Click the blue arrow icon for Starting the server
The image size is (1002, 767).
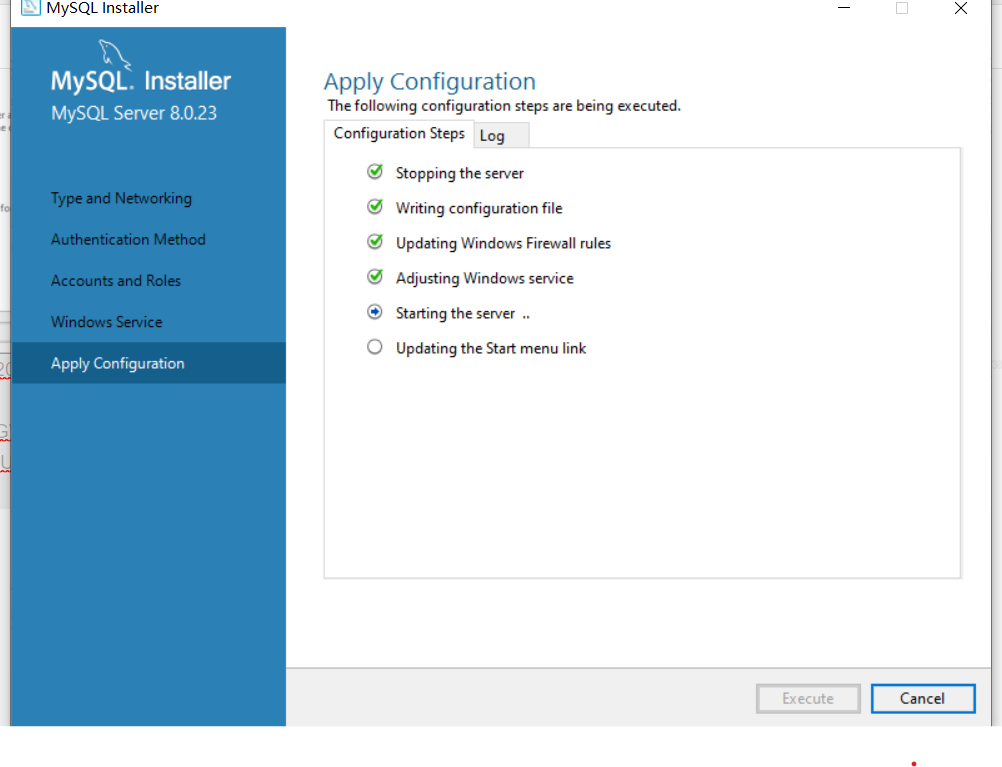tap(375, 312)
